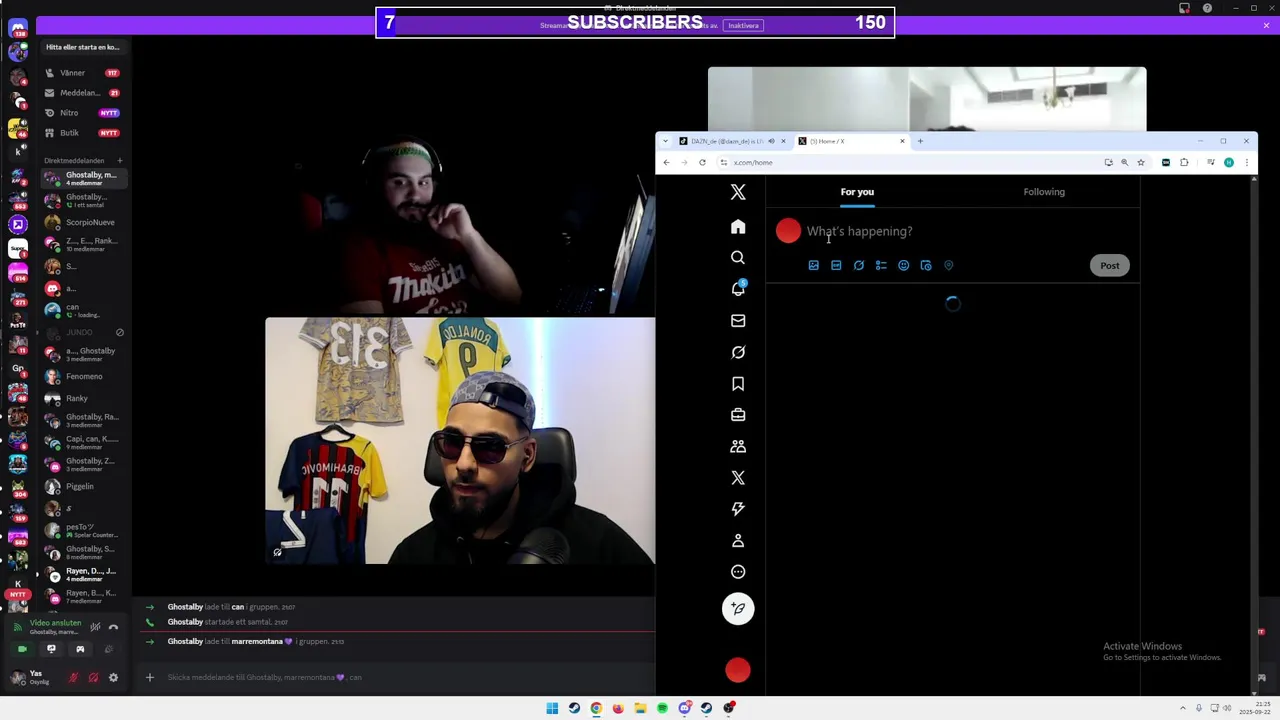This screenshot has height=720, width=1280.
Task: Open More options circle in X sidebar
Action: coord(738,572)
